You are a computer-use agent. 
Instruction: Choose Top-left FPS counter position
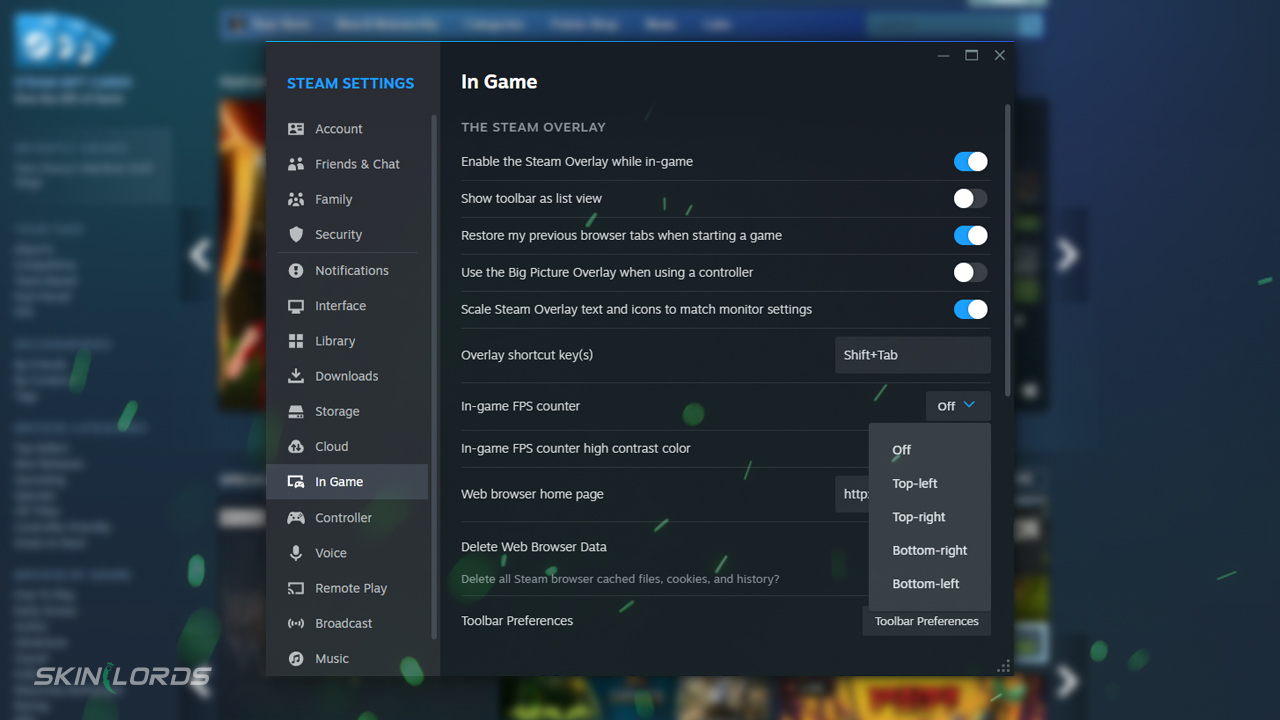click(930, 483)
